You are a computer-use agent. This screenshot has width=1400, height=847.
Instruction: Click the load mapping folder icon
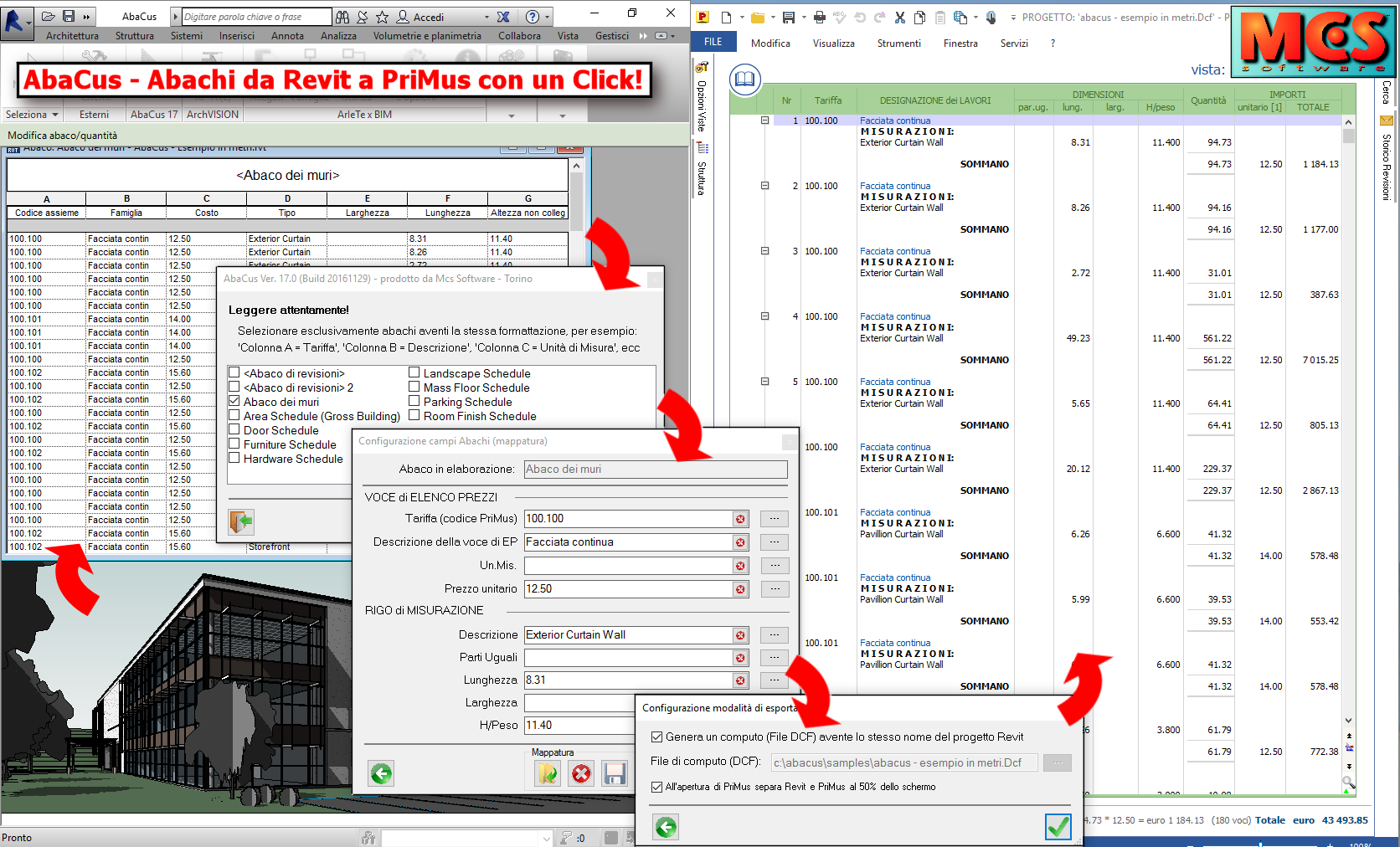[548, 773]
